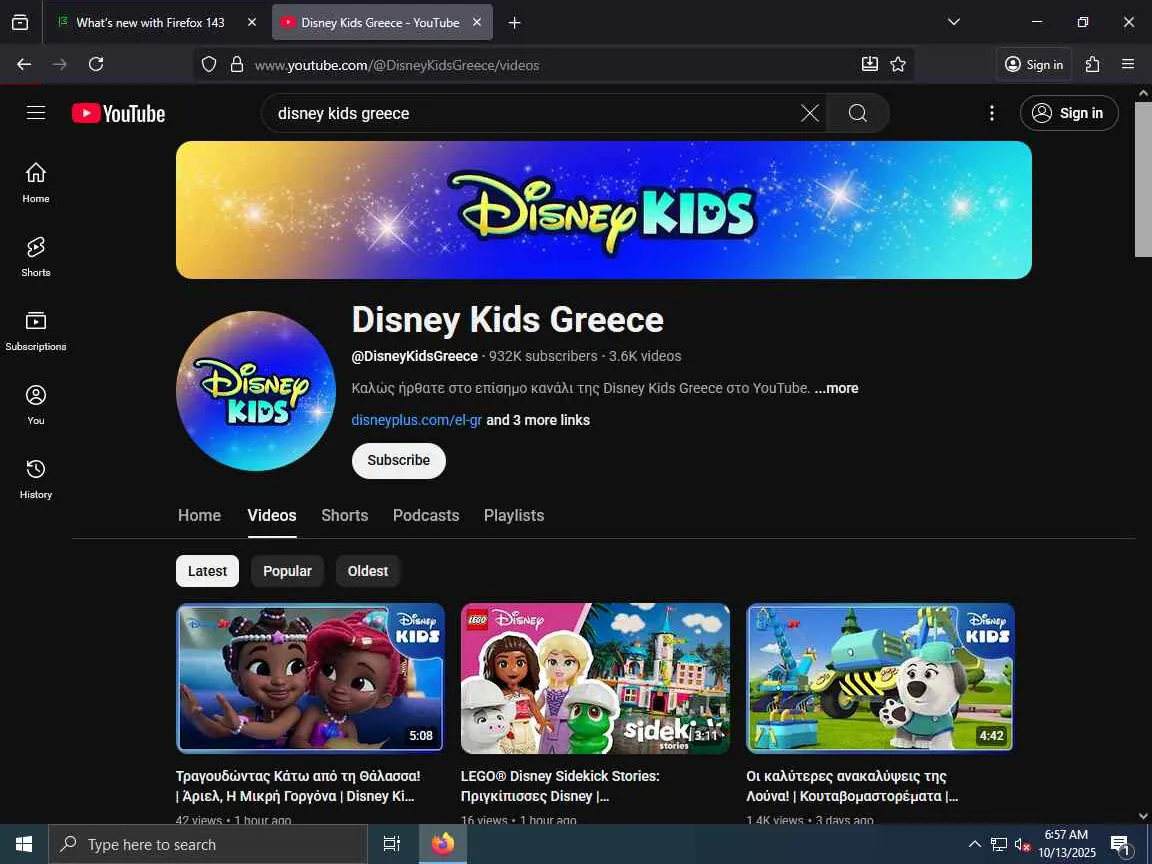Show hidden system tray icons
This screenshot has width=1152, height=864.
point(975,844)
